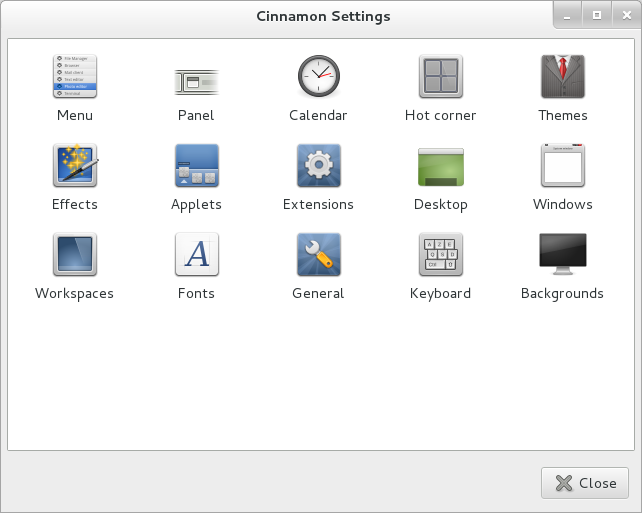642x513 pixels.
Task: Click the Close button
Action: click(585, 483)
